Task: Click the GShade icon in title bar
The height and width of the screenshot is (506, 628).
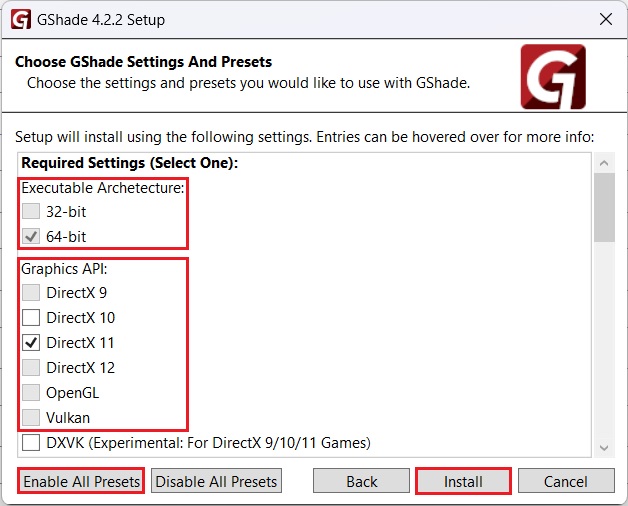Action: [x=19, y=19]
